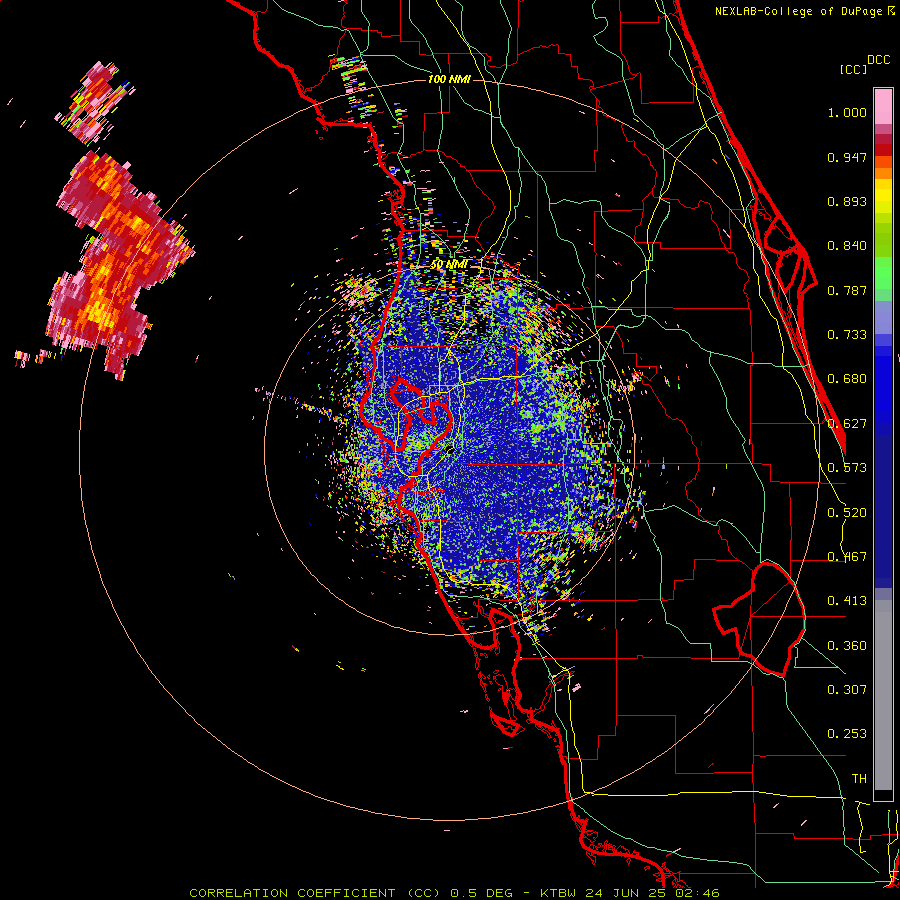900x900 pixels.
Task: Select the 0.360 scale value
Action: [x=847, y=646]
